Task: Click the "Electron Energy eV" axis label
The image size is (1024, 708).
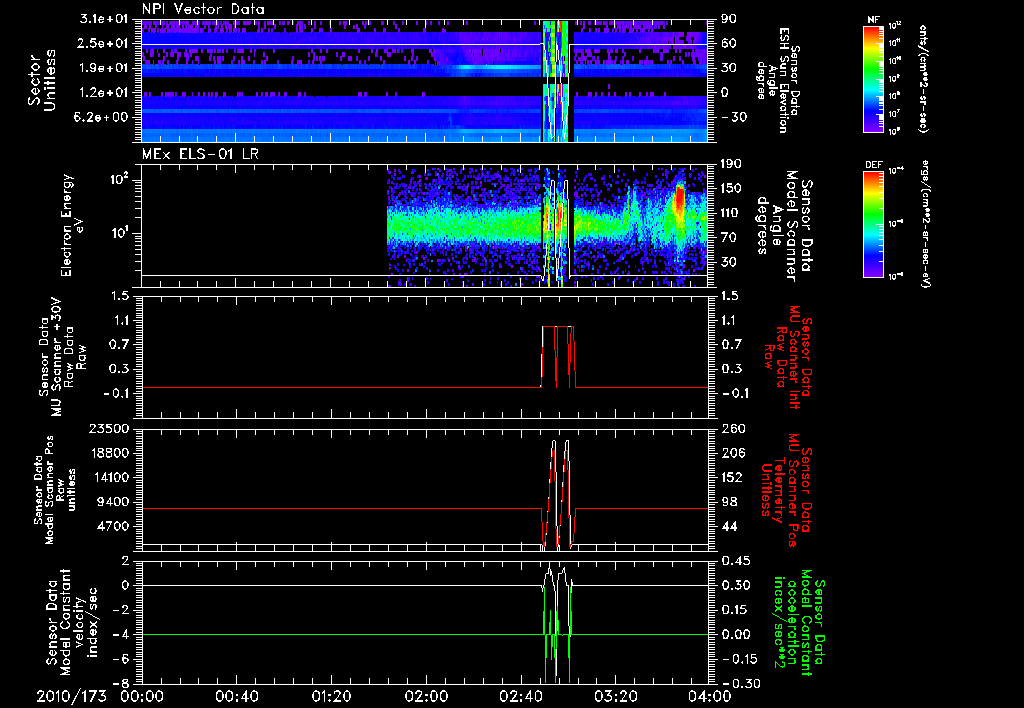Action: pos(71,225)
